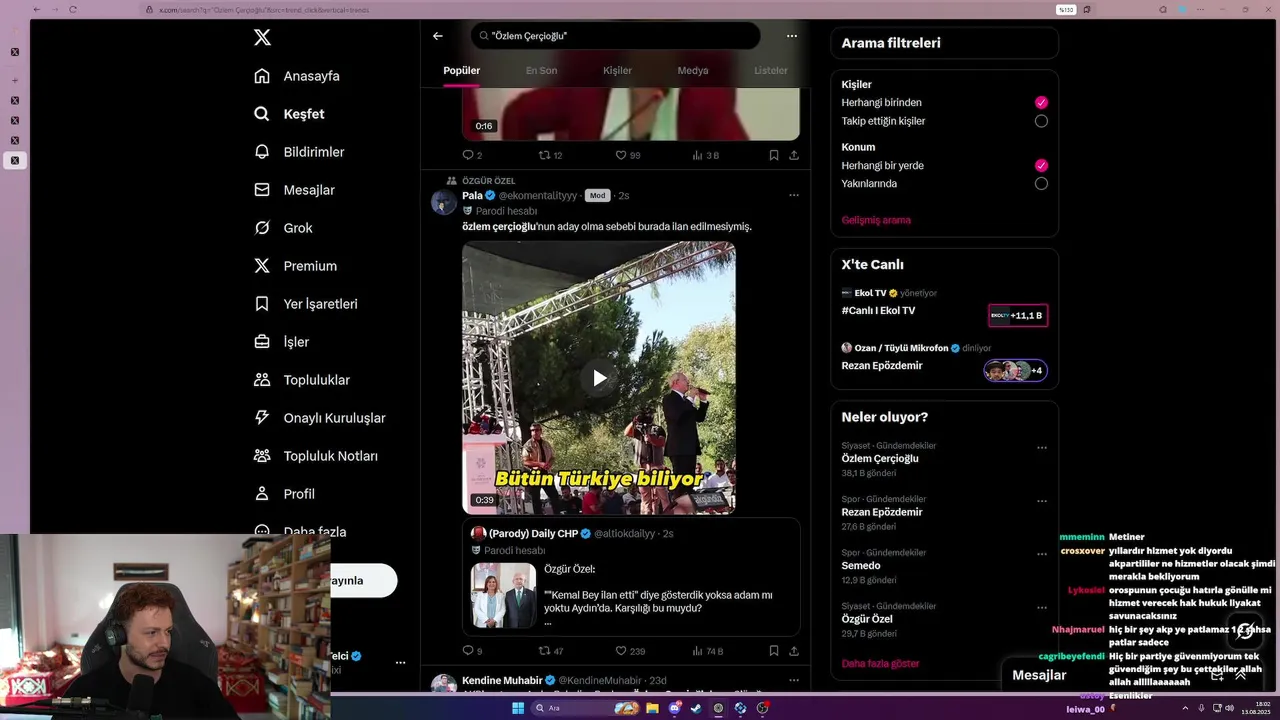Switch to the Kişiler tab

tap(617, 71)
